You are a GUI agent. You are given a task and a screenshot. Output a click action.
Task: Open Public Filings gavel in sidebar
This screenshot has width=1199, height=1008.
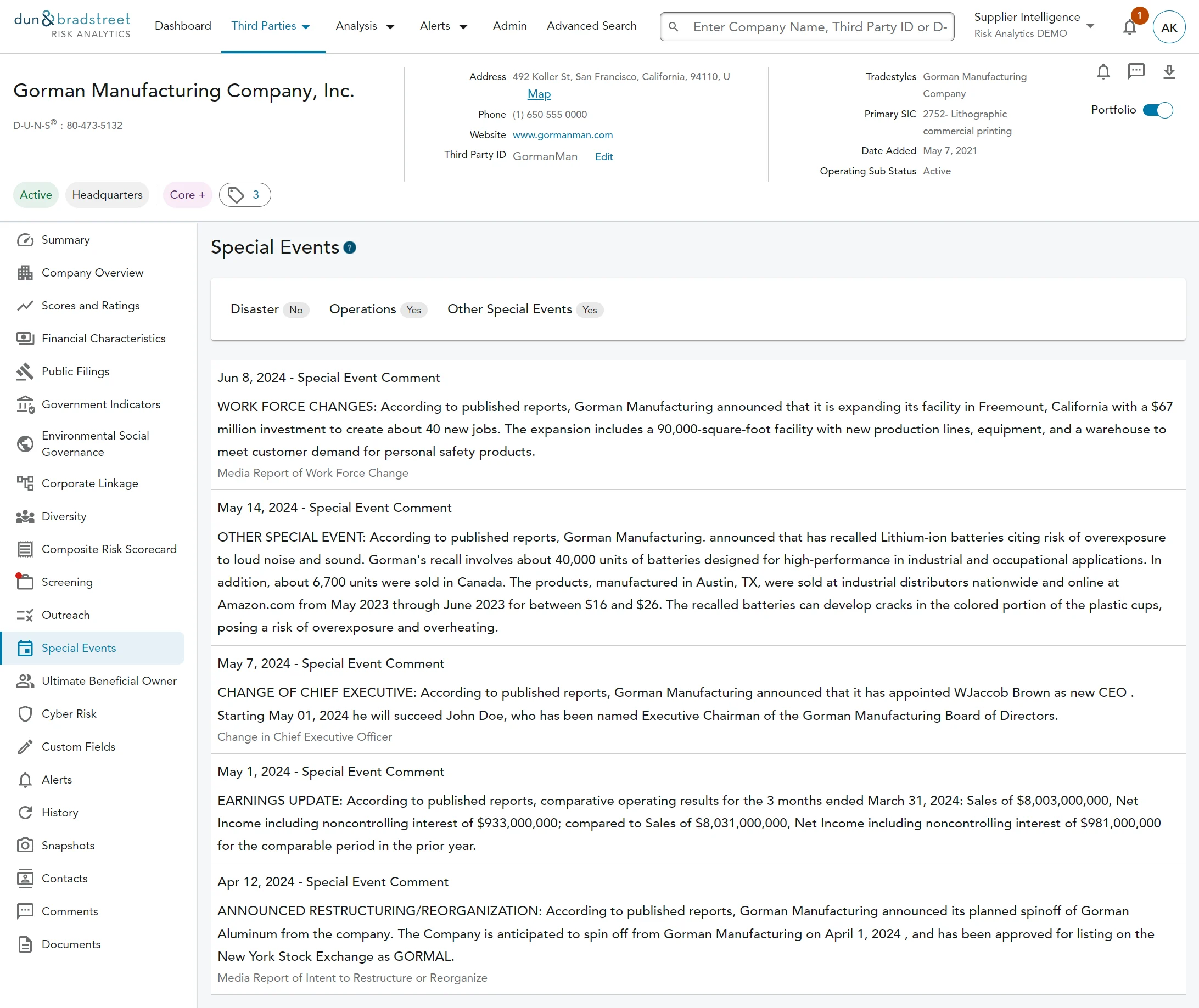(x=25, y=371)
